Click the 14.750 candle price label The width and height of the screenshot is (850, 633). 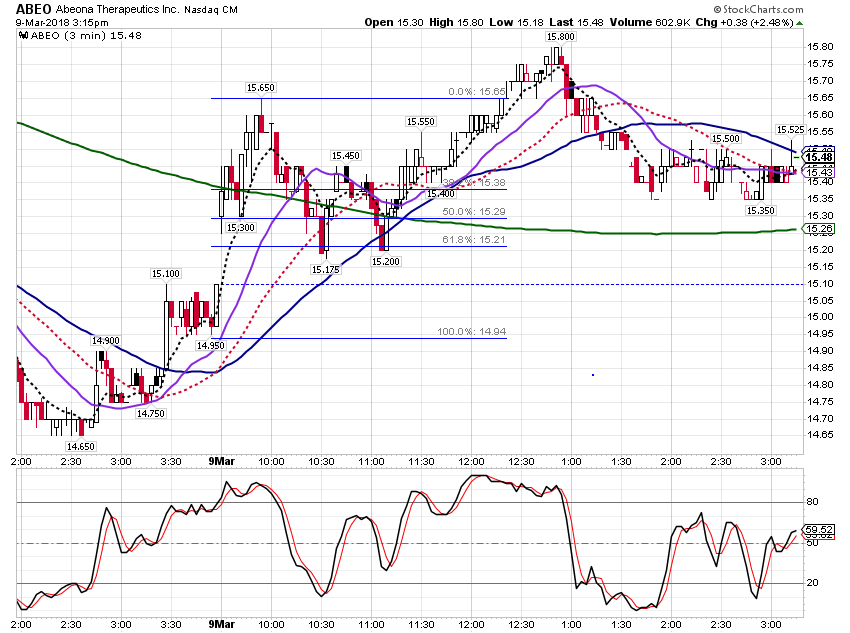pos(150,414)
